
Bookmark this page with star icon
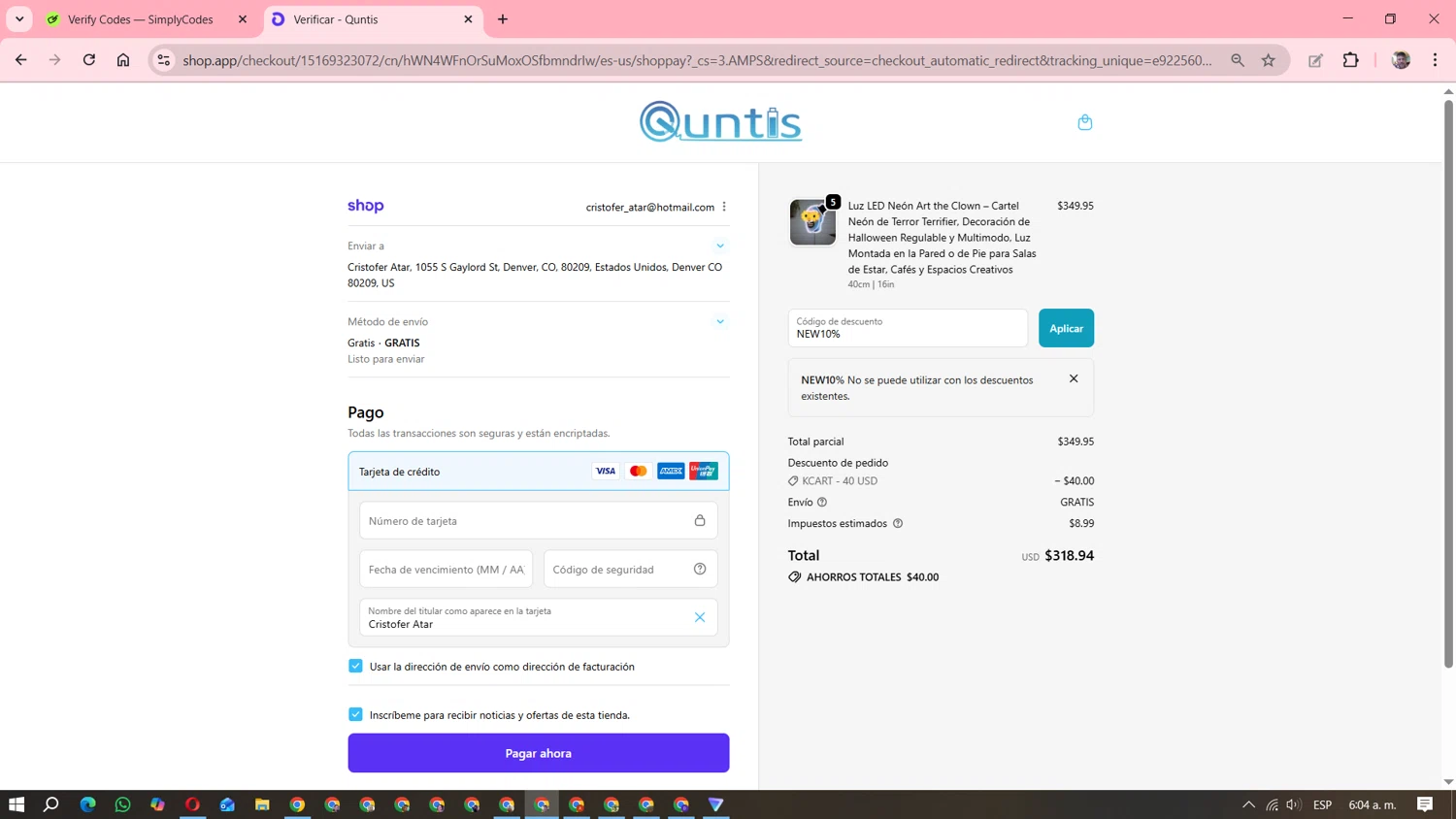[1269, 60]
